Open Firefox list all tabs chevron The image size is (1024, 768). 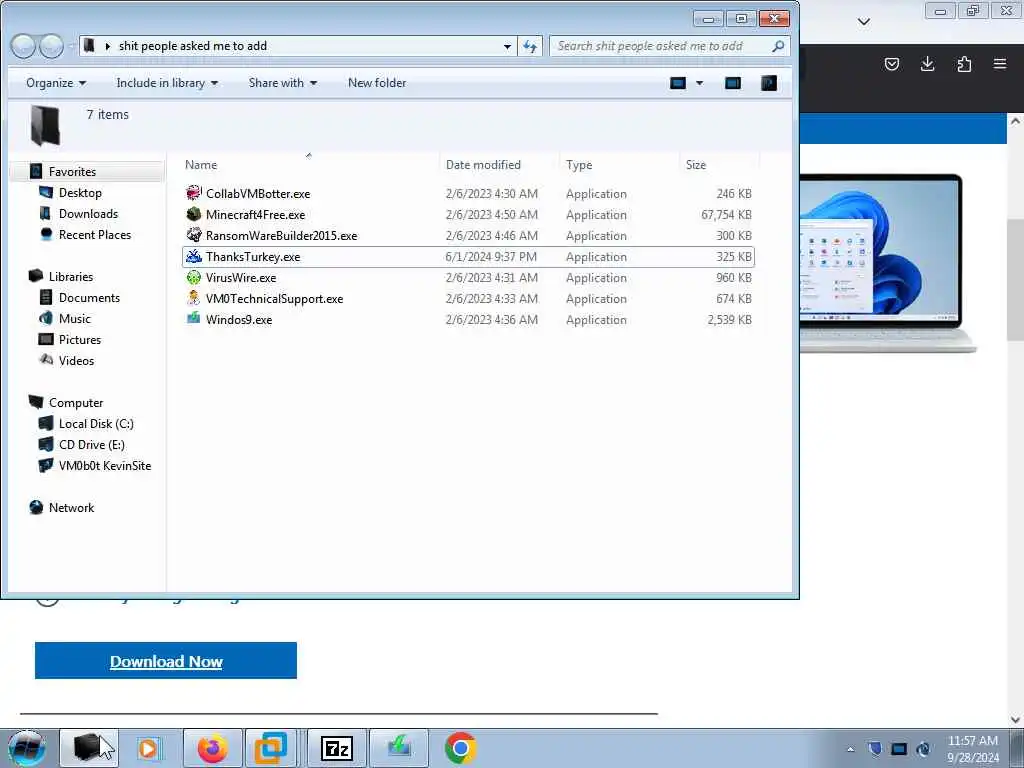[863, 22]
